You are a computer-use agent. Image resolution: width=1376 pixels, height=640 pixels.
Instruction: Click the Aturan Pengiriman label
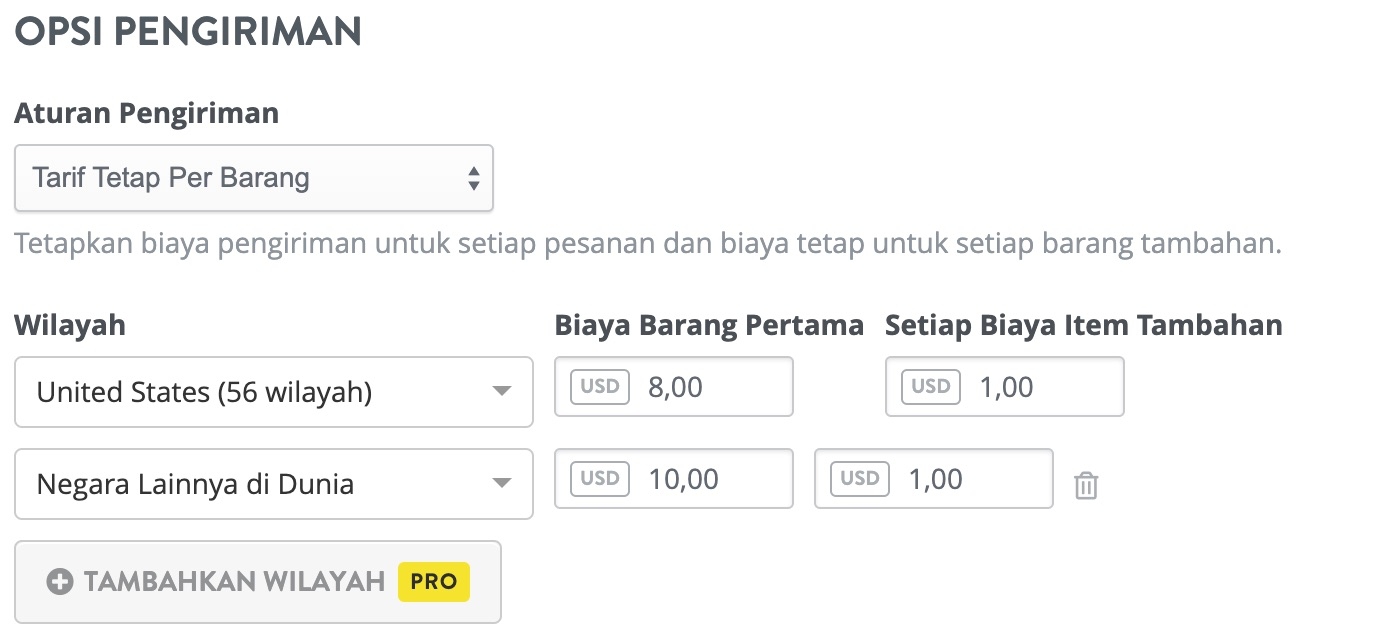(147, 113)
